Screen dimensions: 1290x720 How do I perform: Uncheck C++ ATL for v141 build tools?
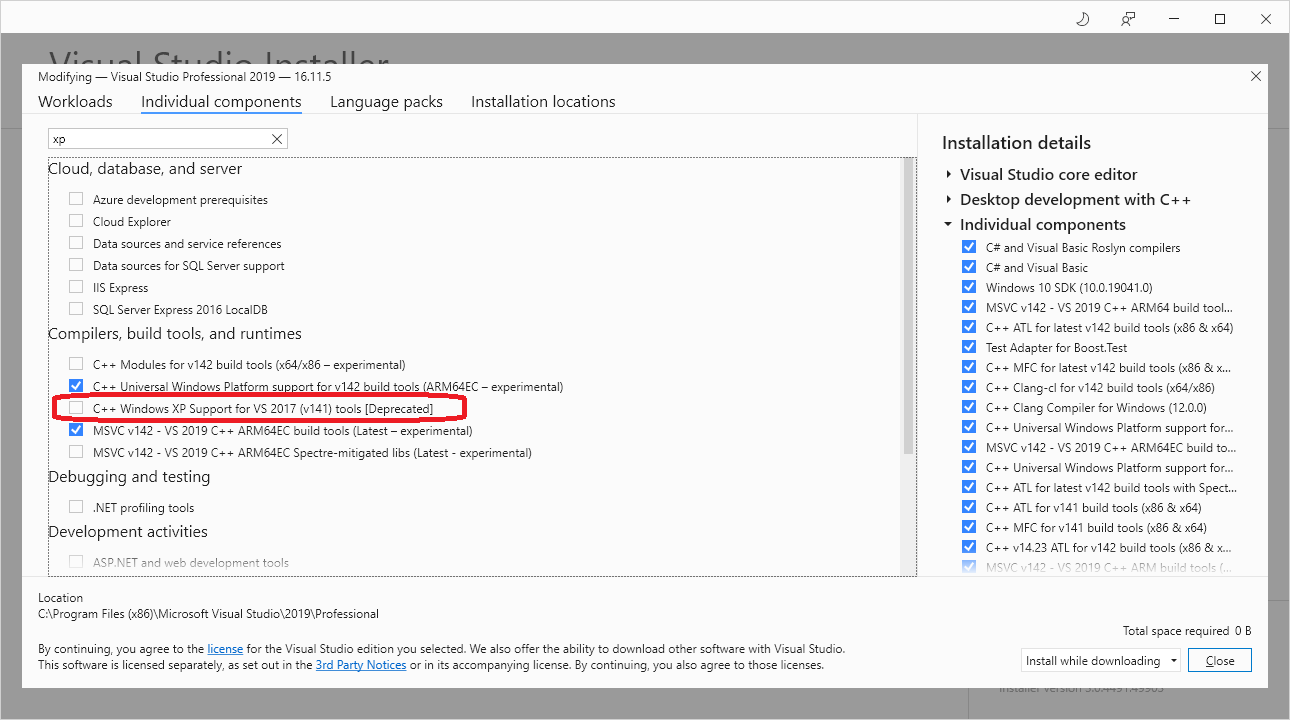pyautogui.click(x=968, y=507)
